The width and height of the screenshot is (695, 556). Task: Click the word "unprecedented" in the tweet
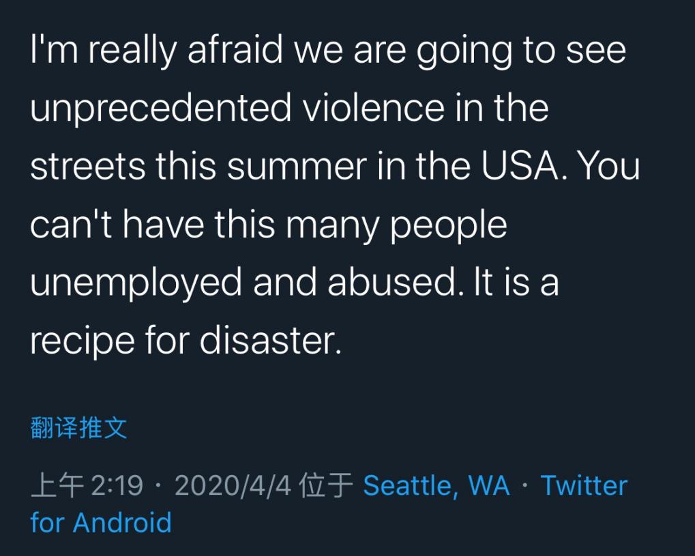pyautogui.click(x=161, y=109)
